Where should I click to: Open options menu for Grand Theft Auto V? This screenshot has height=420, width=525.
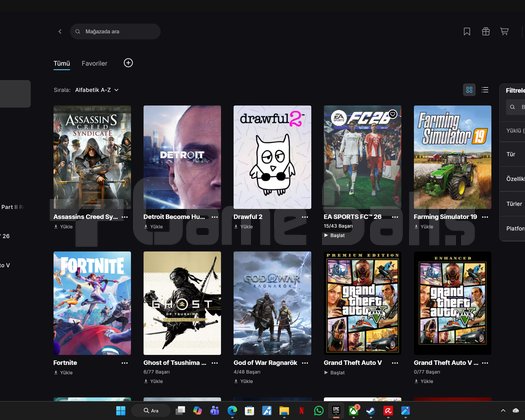pyautogui.click(x=395, y=363)
